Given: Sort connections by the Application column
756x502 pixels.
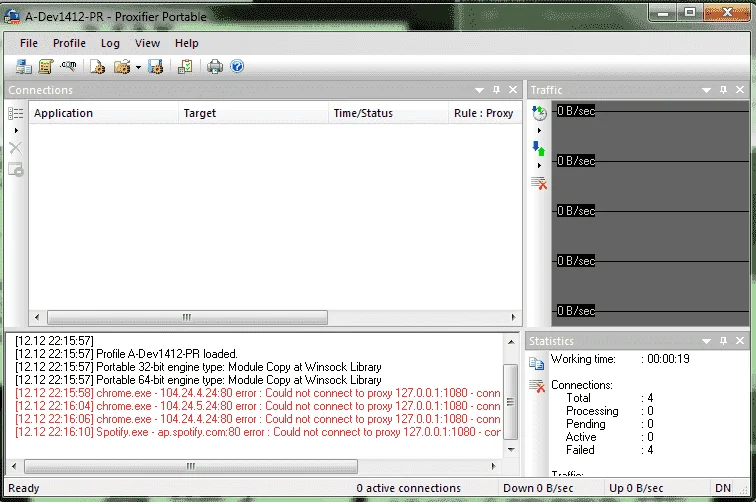Looking at the screenshot, I should pyautogui.click(x=104, y=113).
